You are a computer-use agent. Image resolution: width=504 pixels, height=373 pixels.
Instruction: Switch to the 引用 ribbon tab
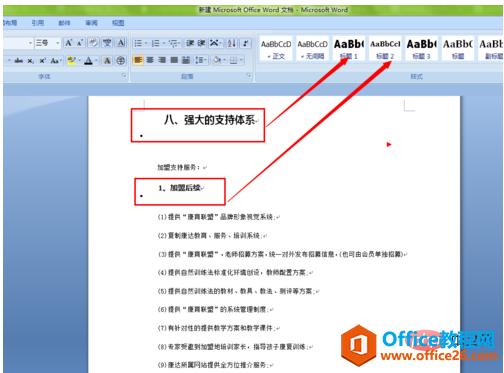[x=38, y=23]
